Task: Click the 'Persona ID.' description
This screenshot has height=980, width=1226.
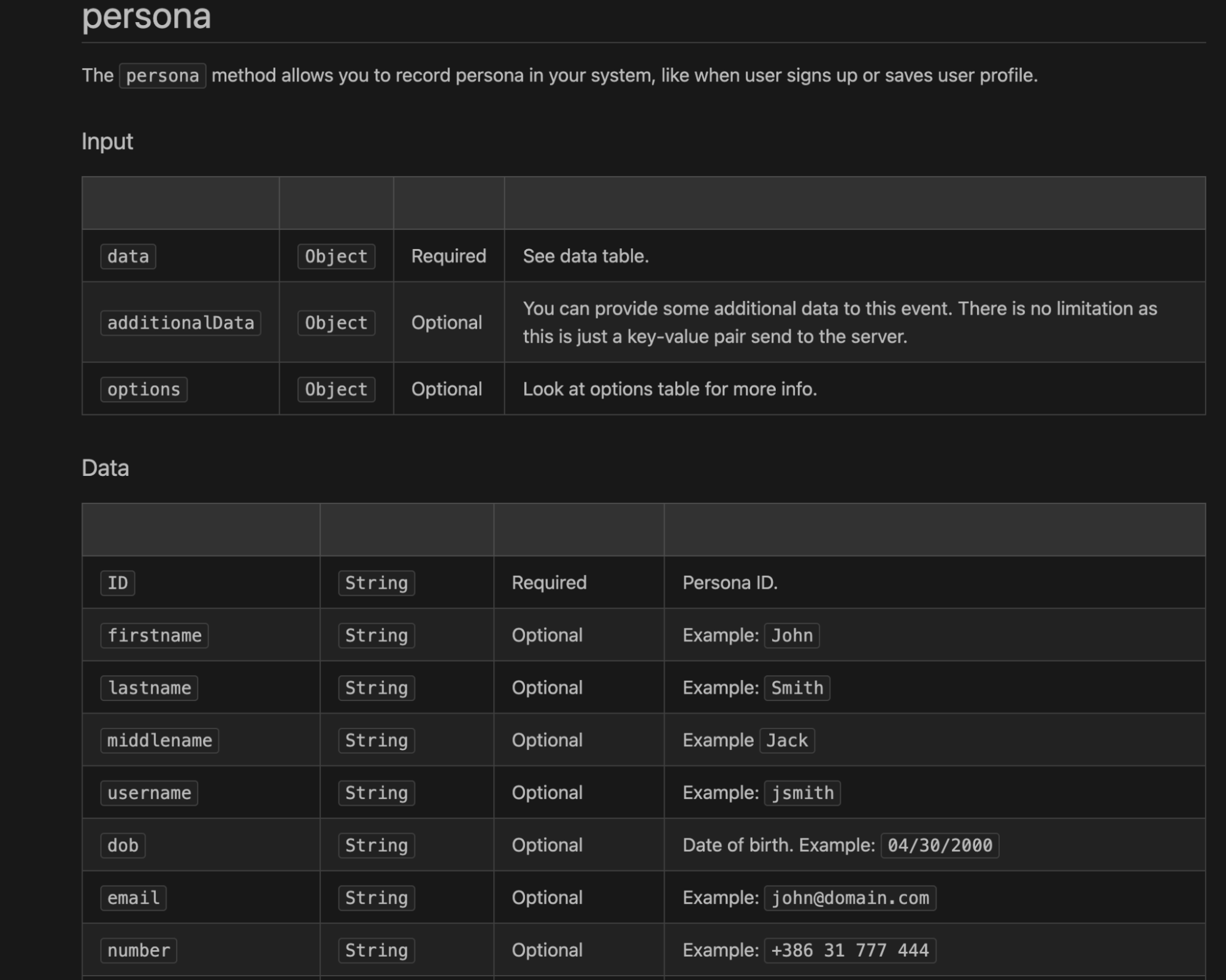Action: 730,583
